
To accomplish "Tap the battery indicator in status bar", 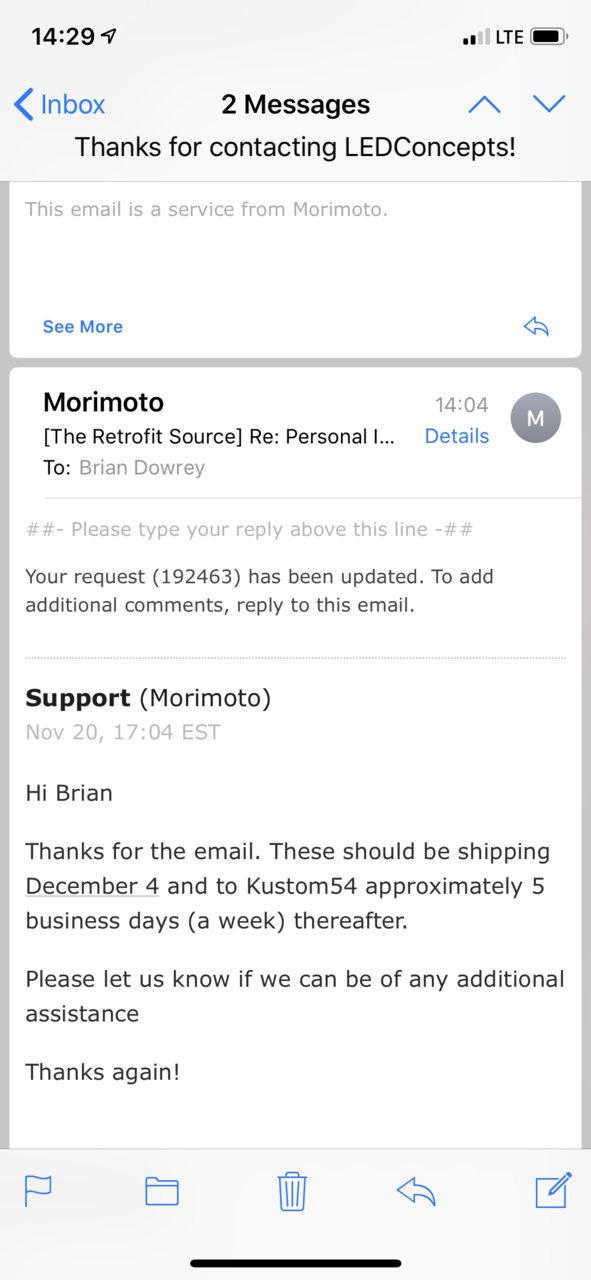I will [549, 37].
